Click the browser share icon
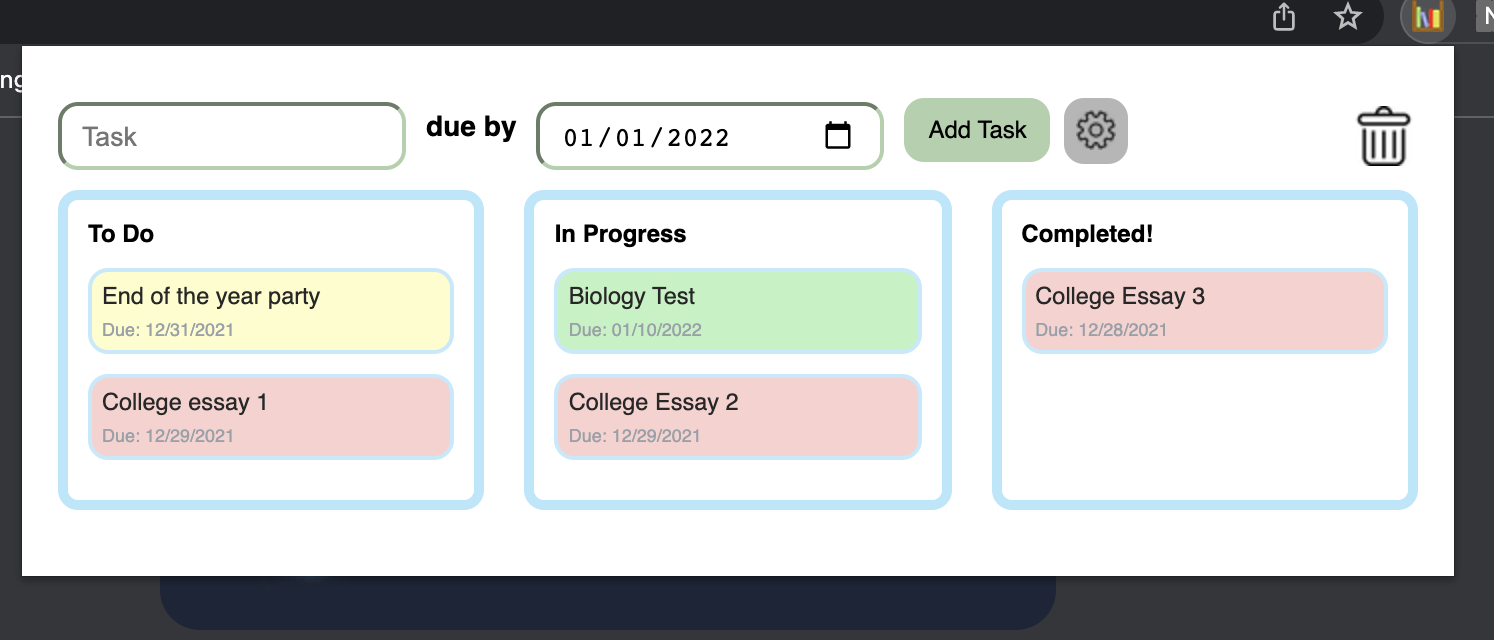Image resolution: width=1494 pixels, height=640 pixels. pos(1284,17)
